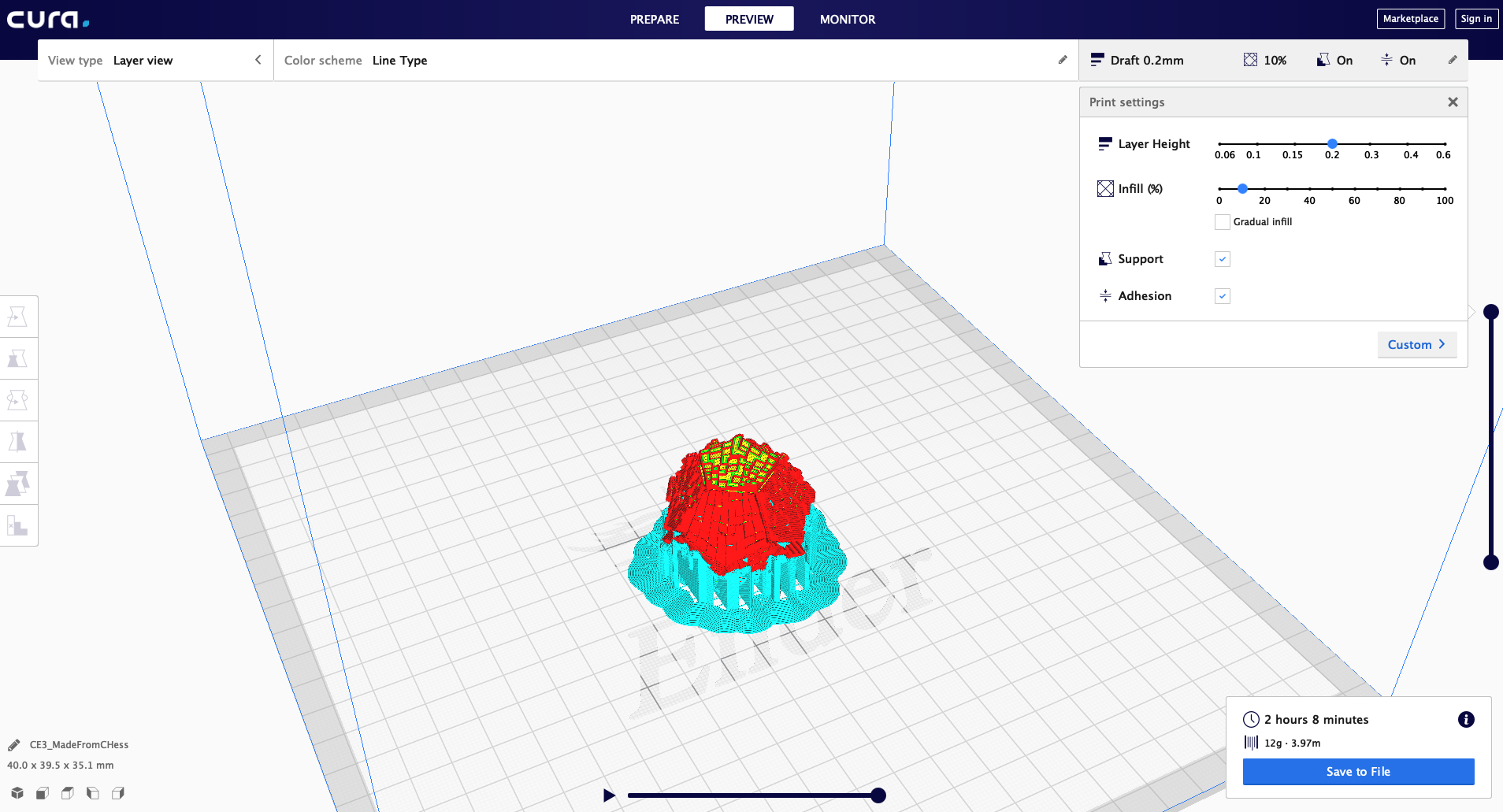Click the Sign in button
1503x812 pixels.
(x=1476, y=19)
